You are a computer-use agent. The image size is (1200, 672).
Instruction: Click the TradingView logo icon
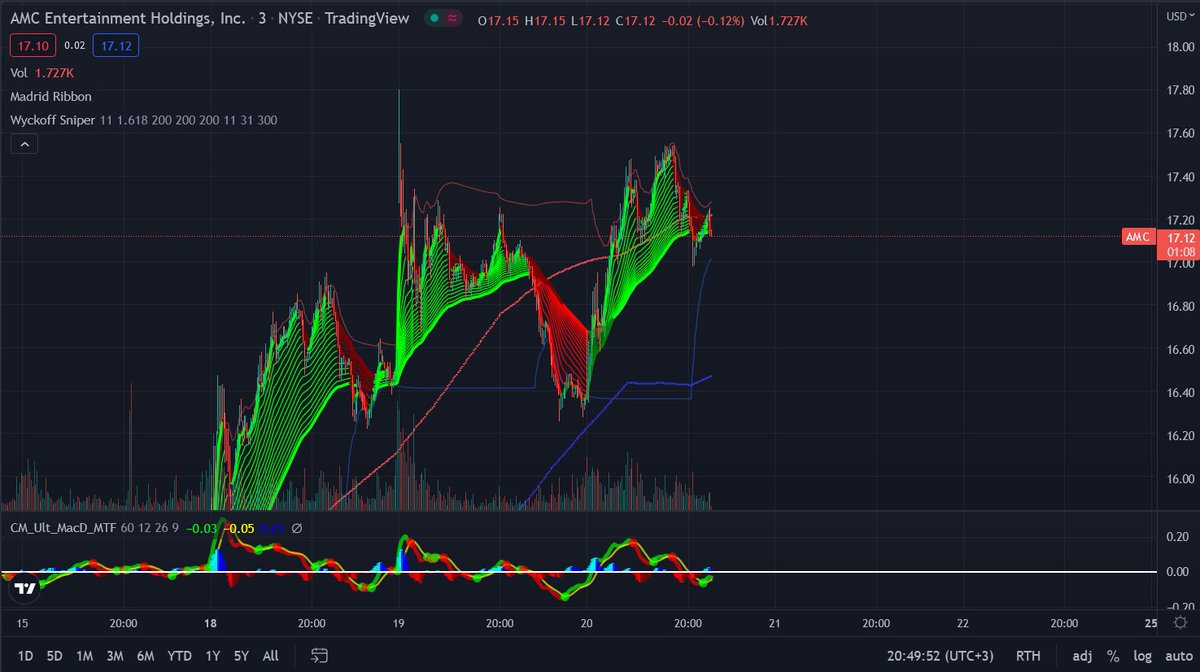[27, 590]
